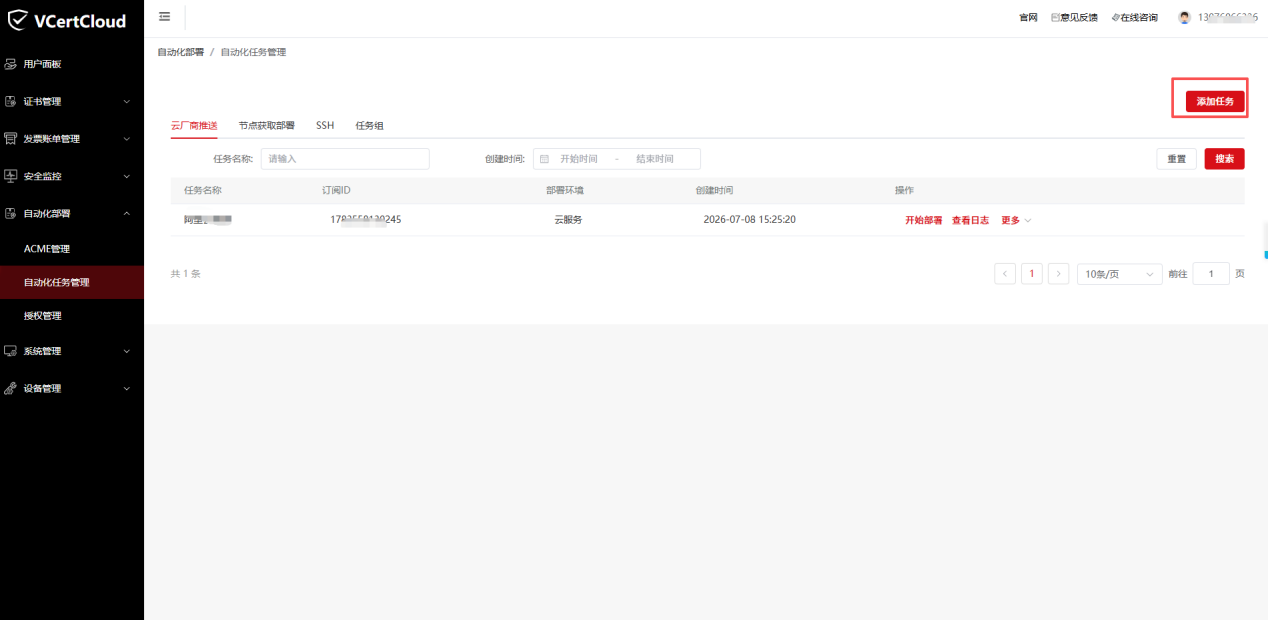Click the 证书管理 sidebar icon
Image resolution: width=1268 pixels, height=620 pixels.
point(11,101)
